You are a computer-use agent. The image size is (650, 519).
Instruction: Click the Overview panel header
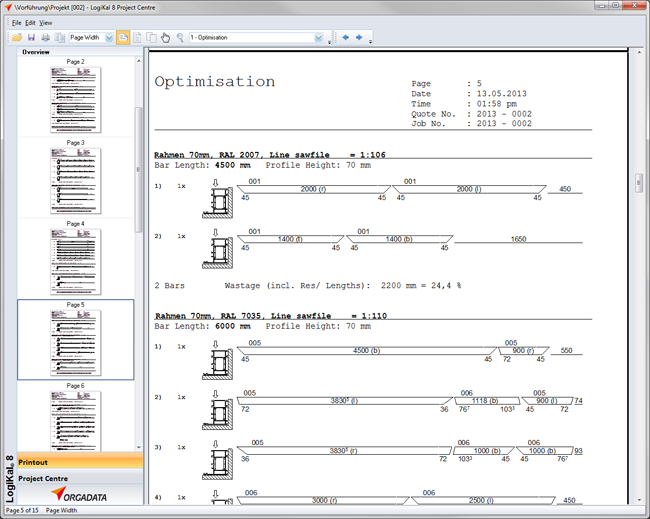(x=36, y=52)
